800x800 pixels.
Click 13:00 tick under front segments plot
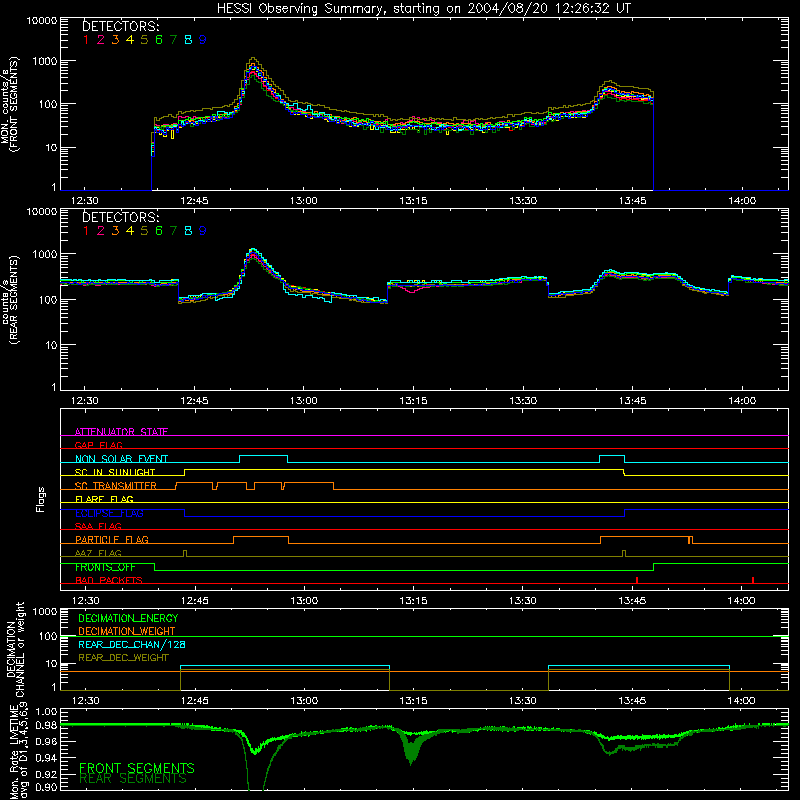(304, 201)
